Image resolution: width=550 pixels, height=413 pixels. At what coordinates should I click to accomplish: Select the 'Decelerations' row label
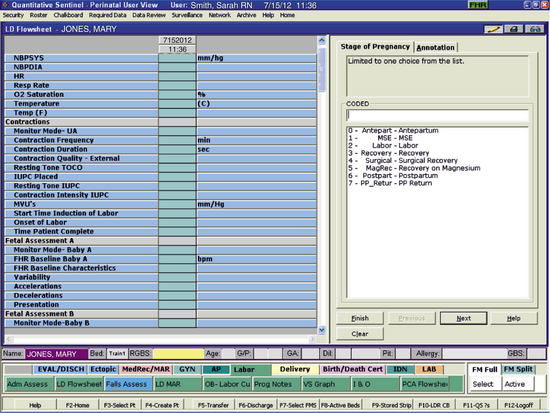coord(38,295)
